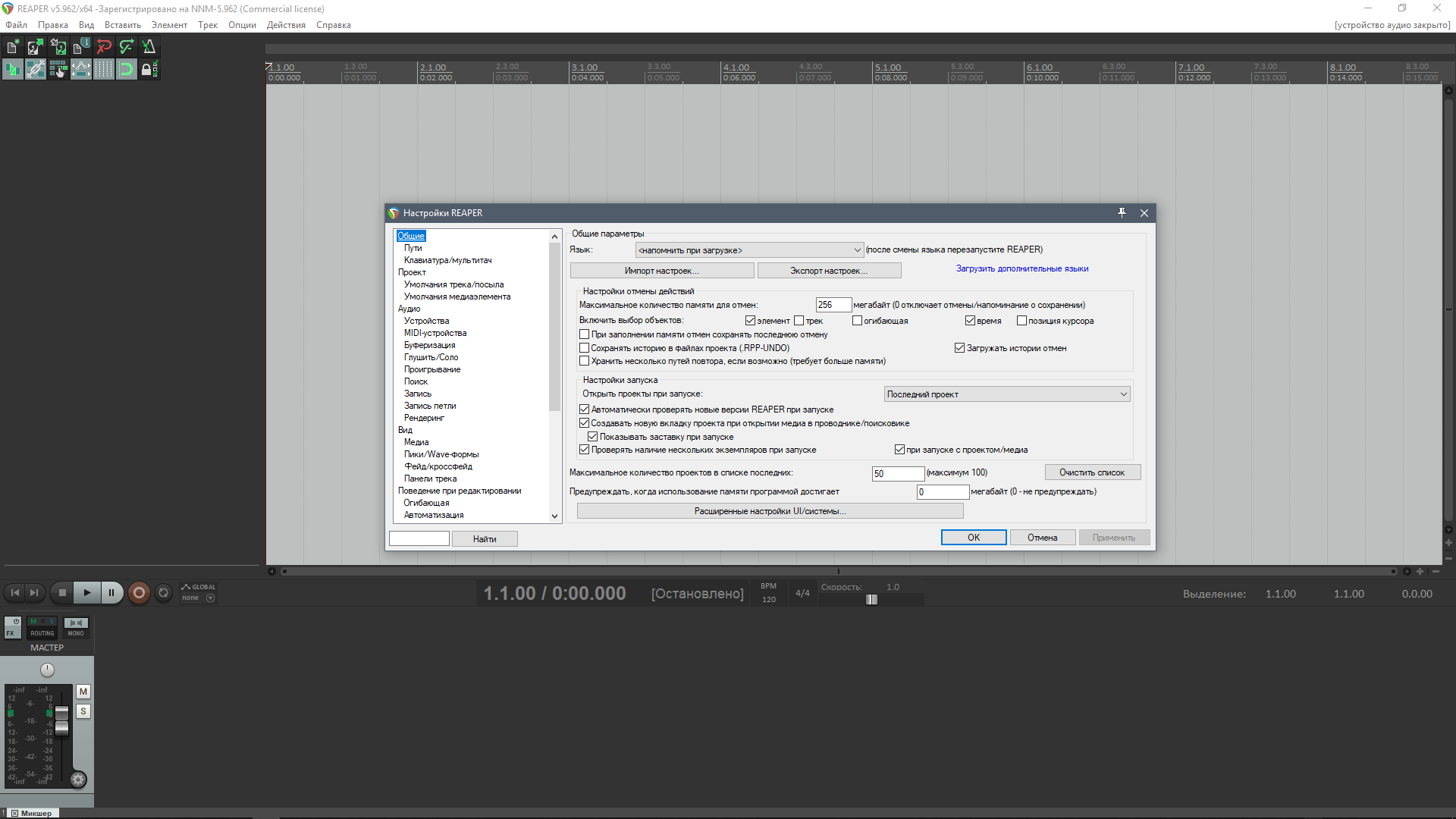Screen dimensions: 1456x819
Task: Toggle move envelope points with items icon
Action: pyautogui.click(x=81, y=70)
